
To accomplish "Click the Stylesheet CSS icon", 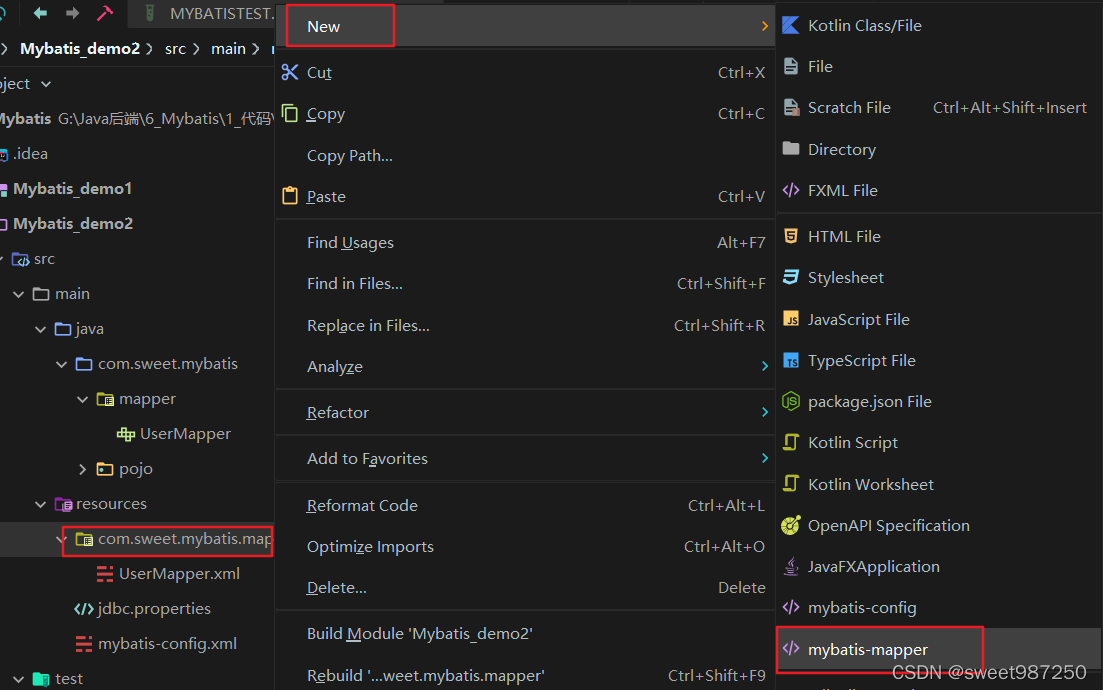I will [791, 277].
